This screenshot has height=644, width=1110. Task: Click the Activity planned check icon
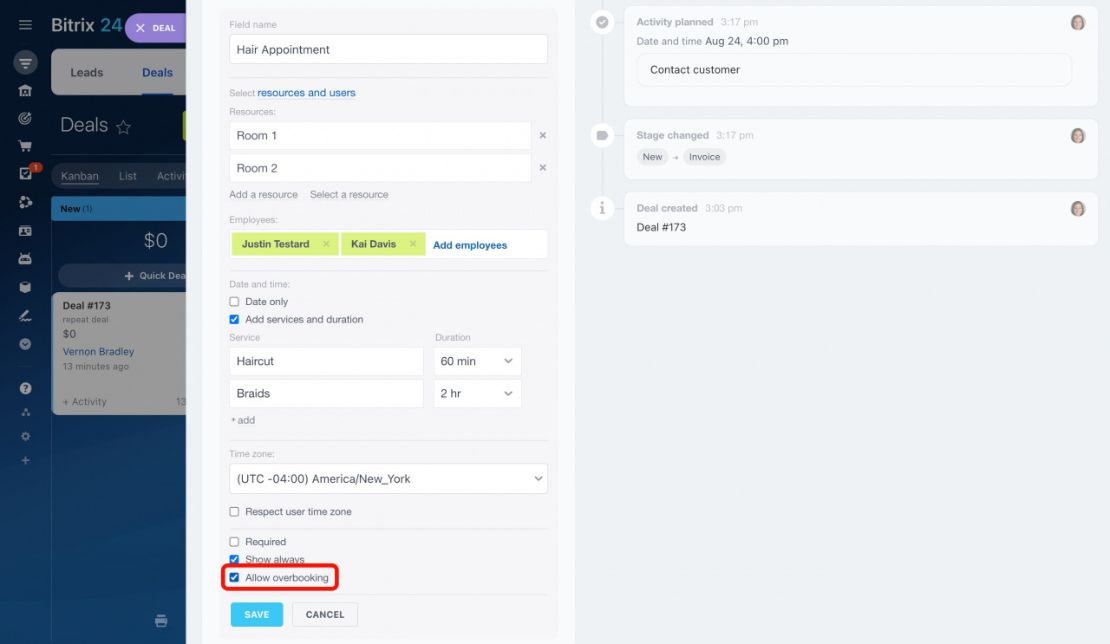[602, 22]
